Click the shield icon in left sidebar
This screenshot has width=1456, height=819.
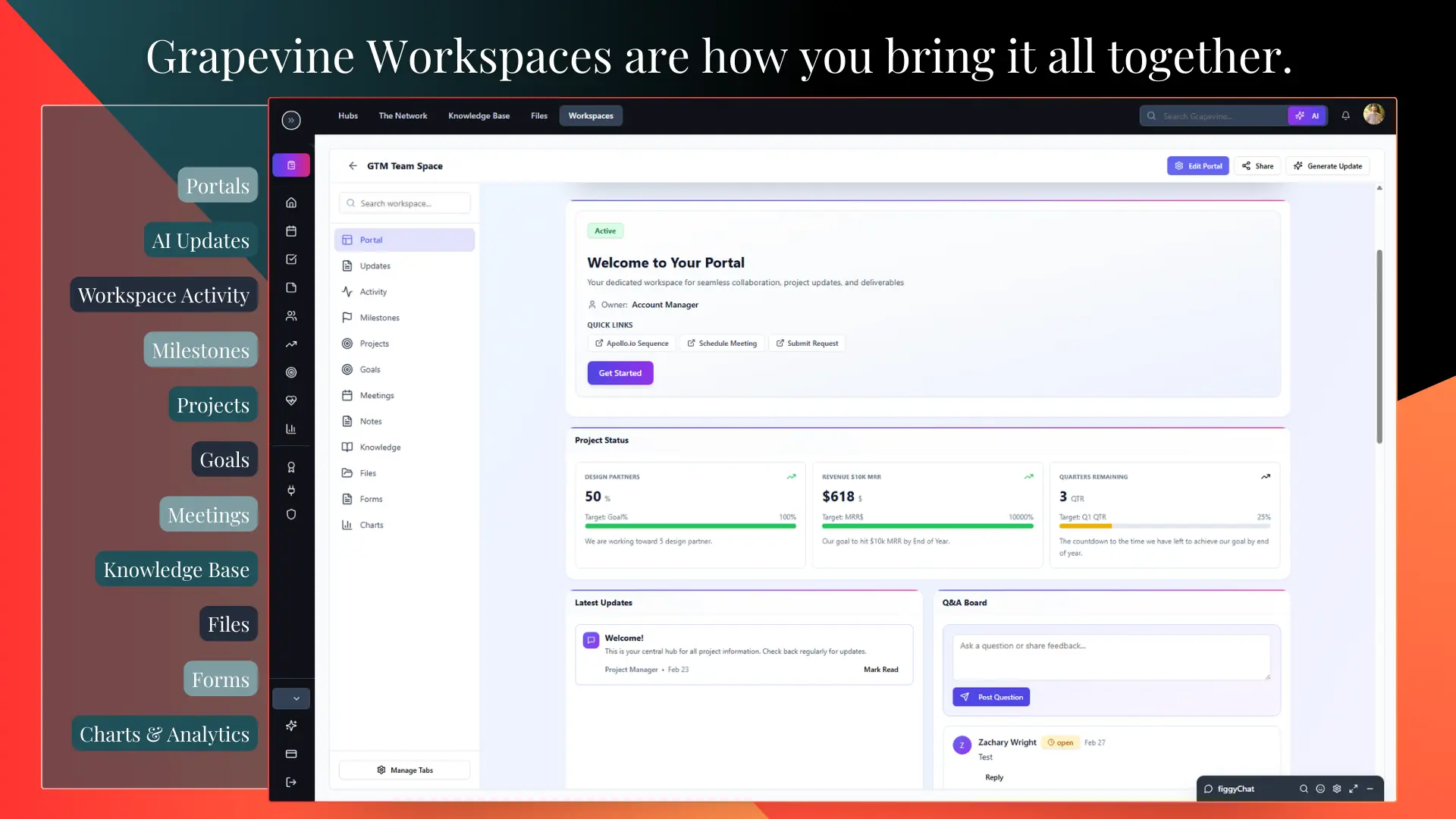click(291, 514)
